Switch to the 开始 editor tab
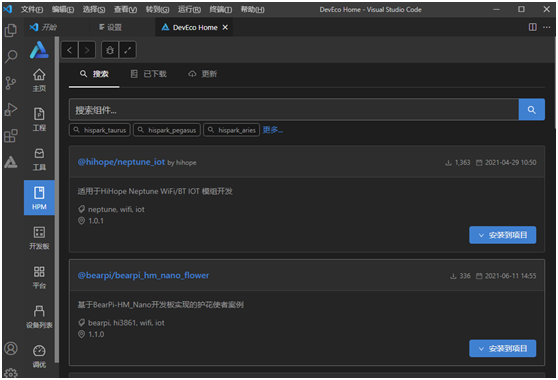Viewport: 558px width, 380px height. click(44, 27)
